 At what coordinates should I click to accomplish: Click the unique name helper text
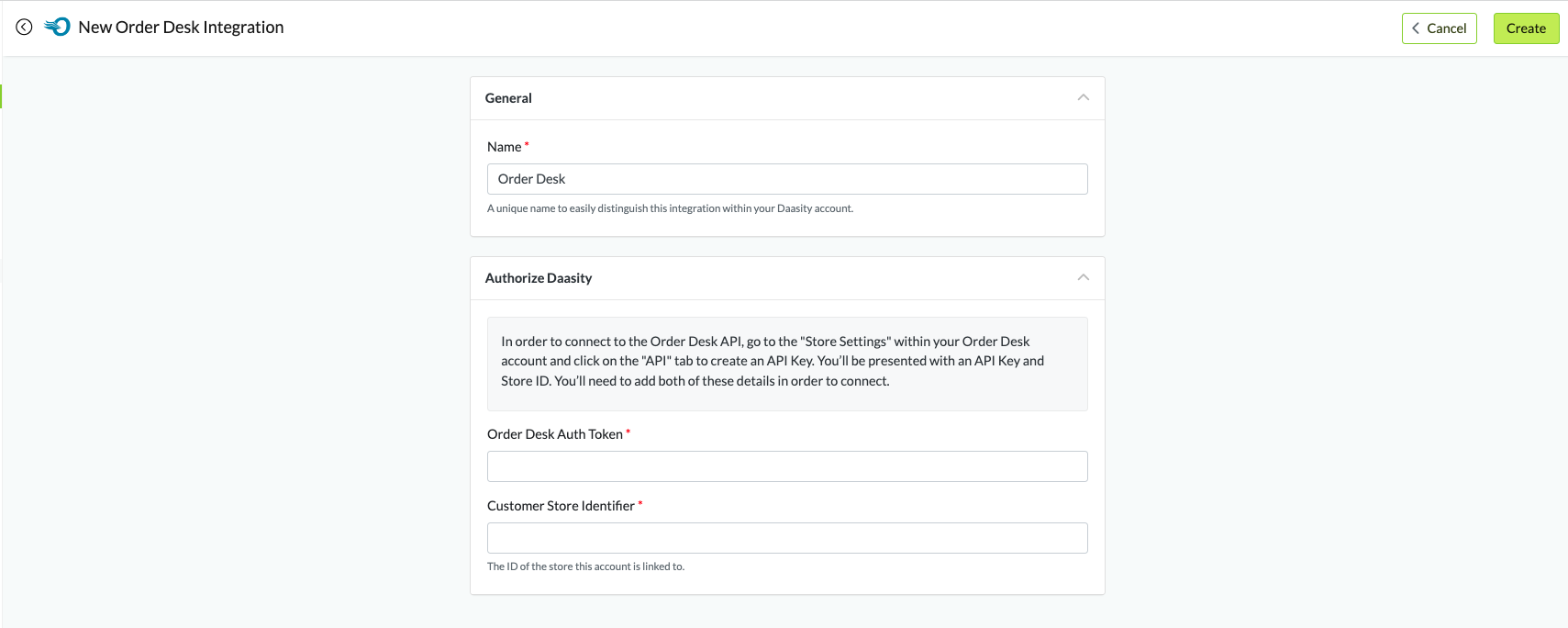click(670, 208)
